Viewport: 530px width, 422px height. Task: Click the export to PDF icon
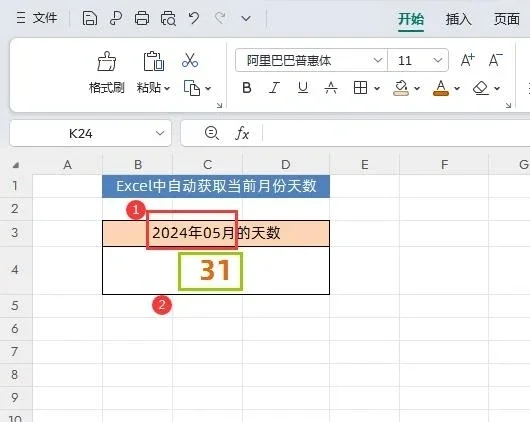tap(116, 18)
